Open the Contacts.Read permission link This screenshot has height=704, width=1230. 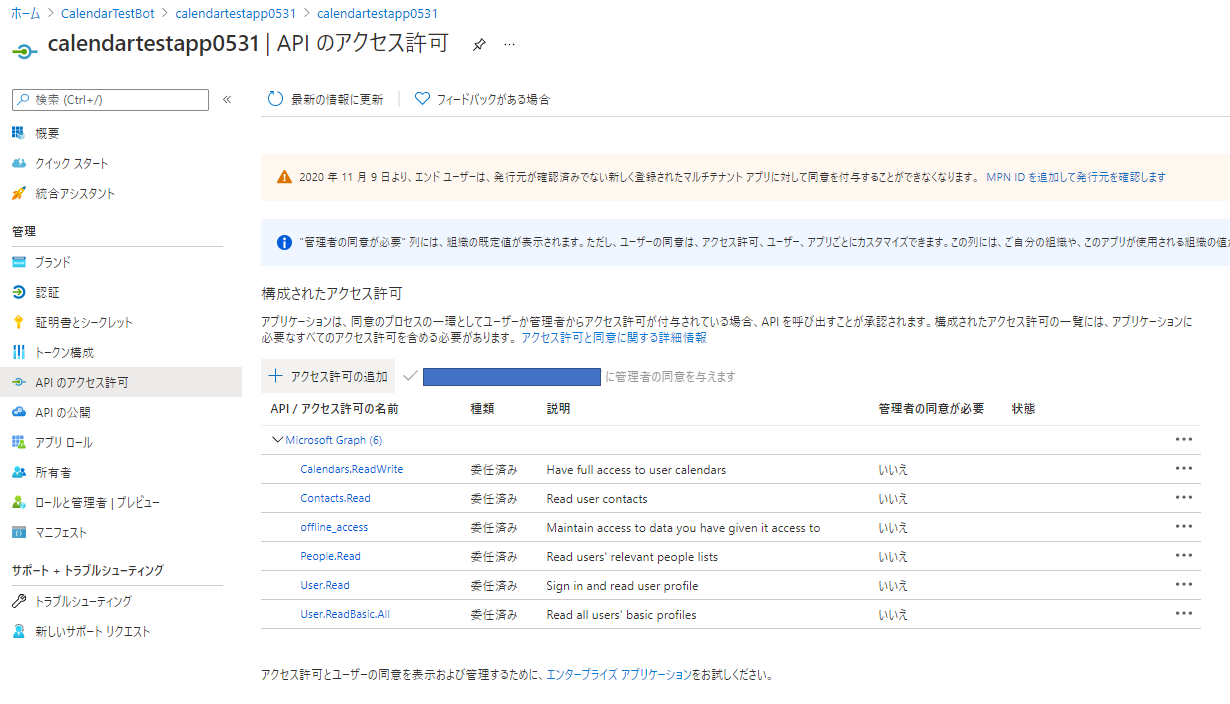[x=335, y=498]
